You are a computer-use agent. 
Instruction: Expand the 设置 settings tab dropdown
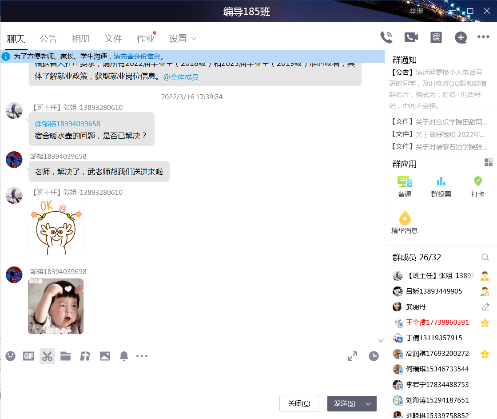click(194, 39)
